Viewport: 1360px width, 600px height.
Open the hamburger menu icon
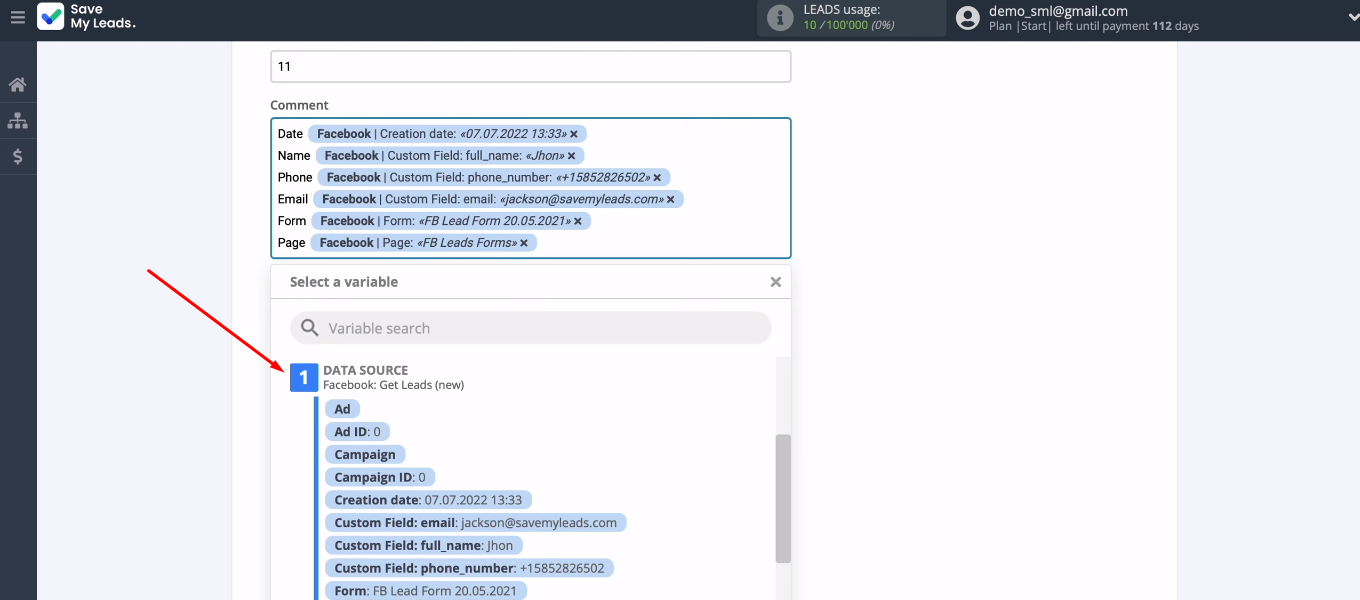(x=17, y=17)
